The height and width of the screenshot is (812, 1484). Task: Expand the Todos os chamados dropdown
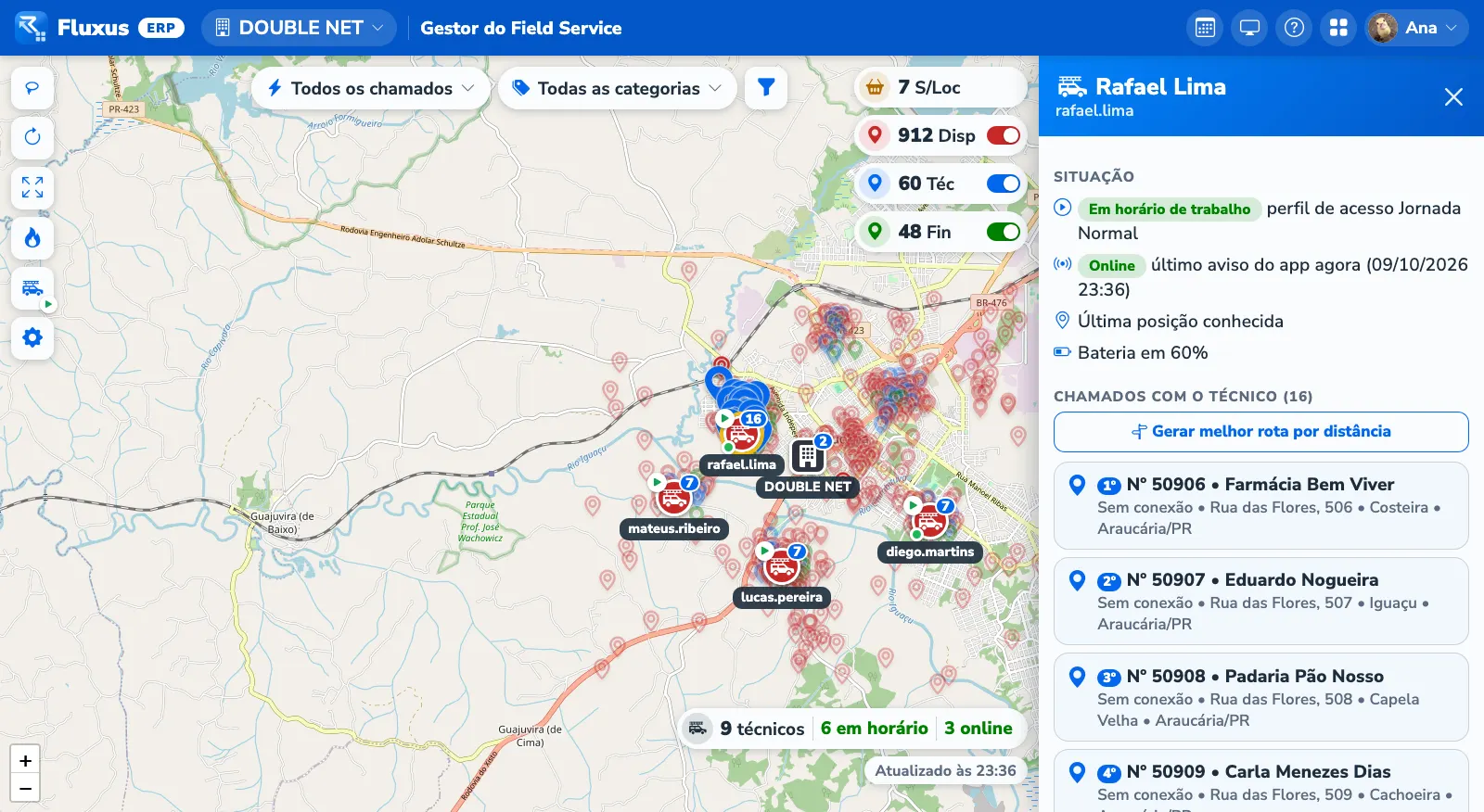point(371,88)
